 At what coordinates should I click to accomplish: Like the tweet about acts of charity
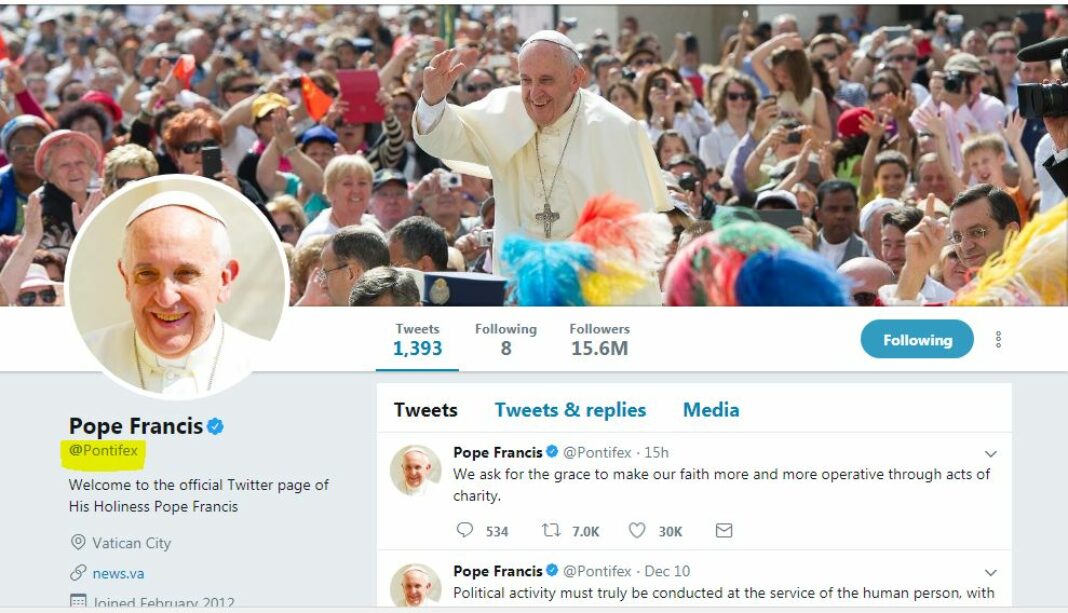click(637, 531)
